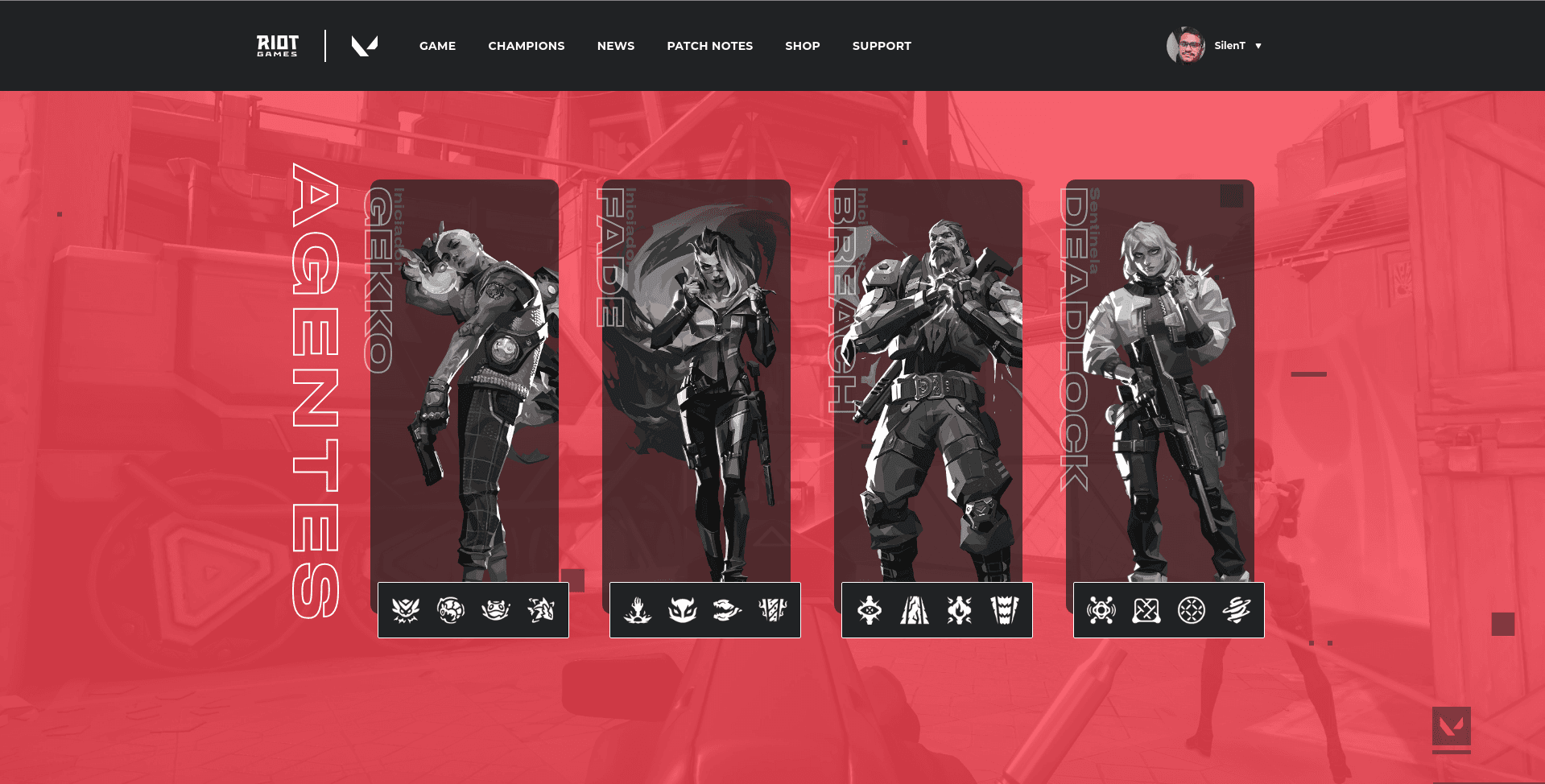Select Deadlock's third ability icon
Image resolution: width=1545 pixels, height=784 pixels.
click(1192, 610)
